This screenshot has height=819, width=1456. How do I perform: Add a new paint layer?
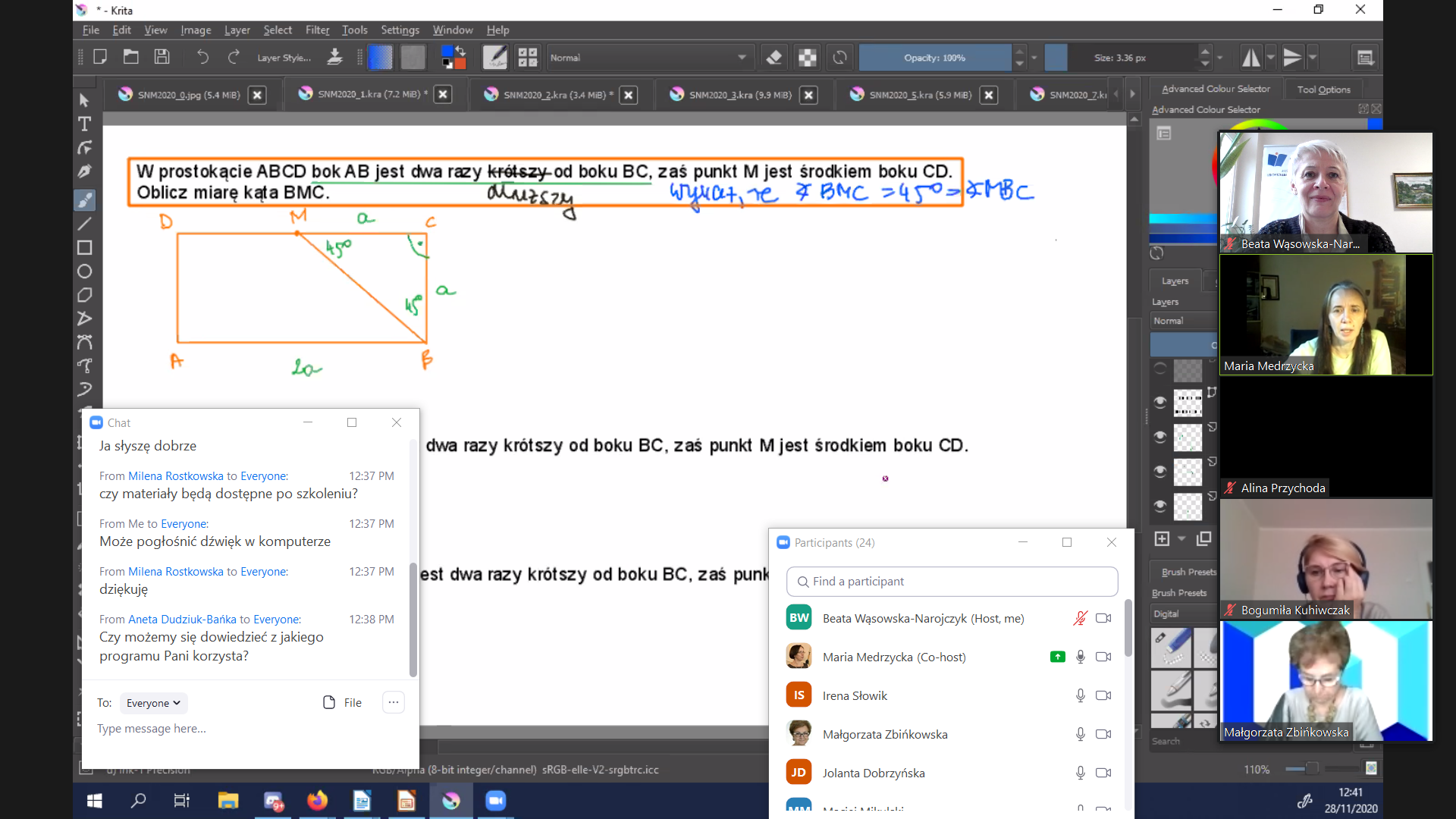(1162, 538)
